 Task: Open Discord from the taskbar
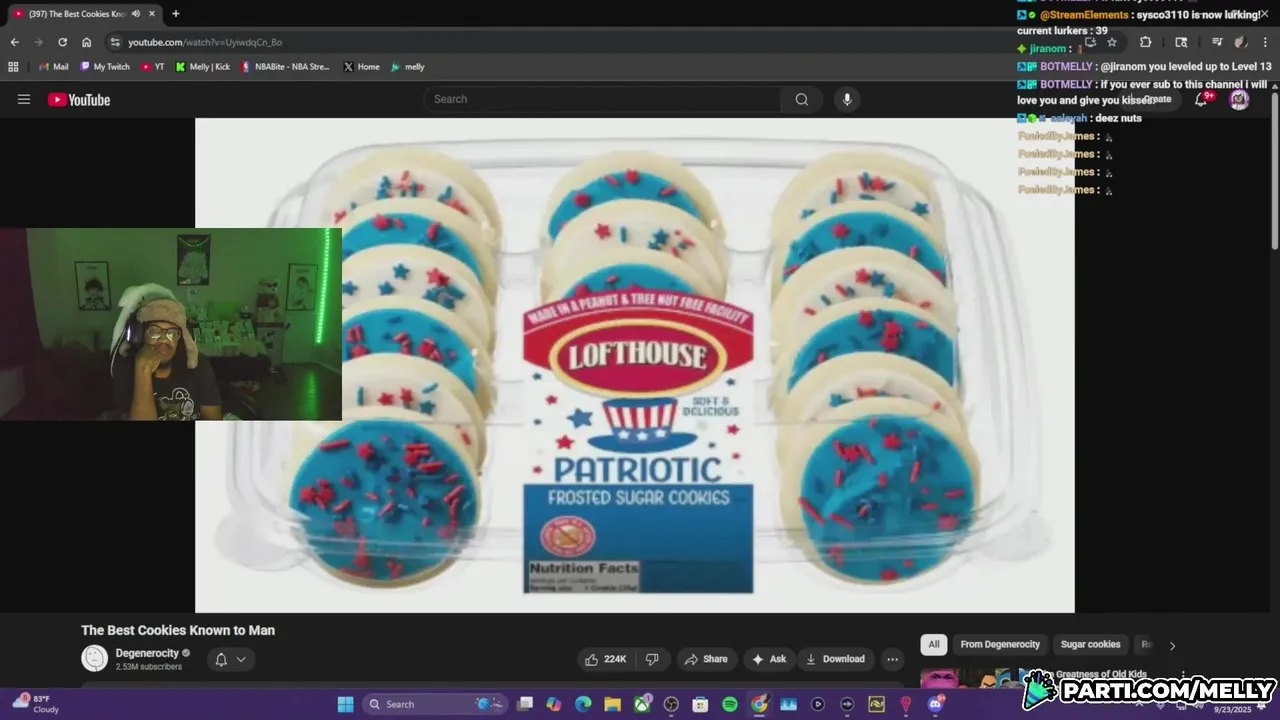pyautogui.click(x=935, y=704)
